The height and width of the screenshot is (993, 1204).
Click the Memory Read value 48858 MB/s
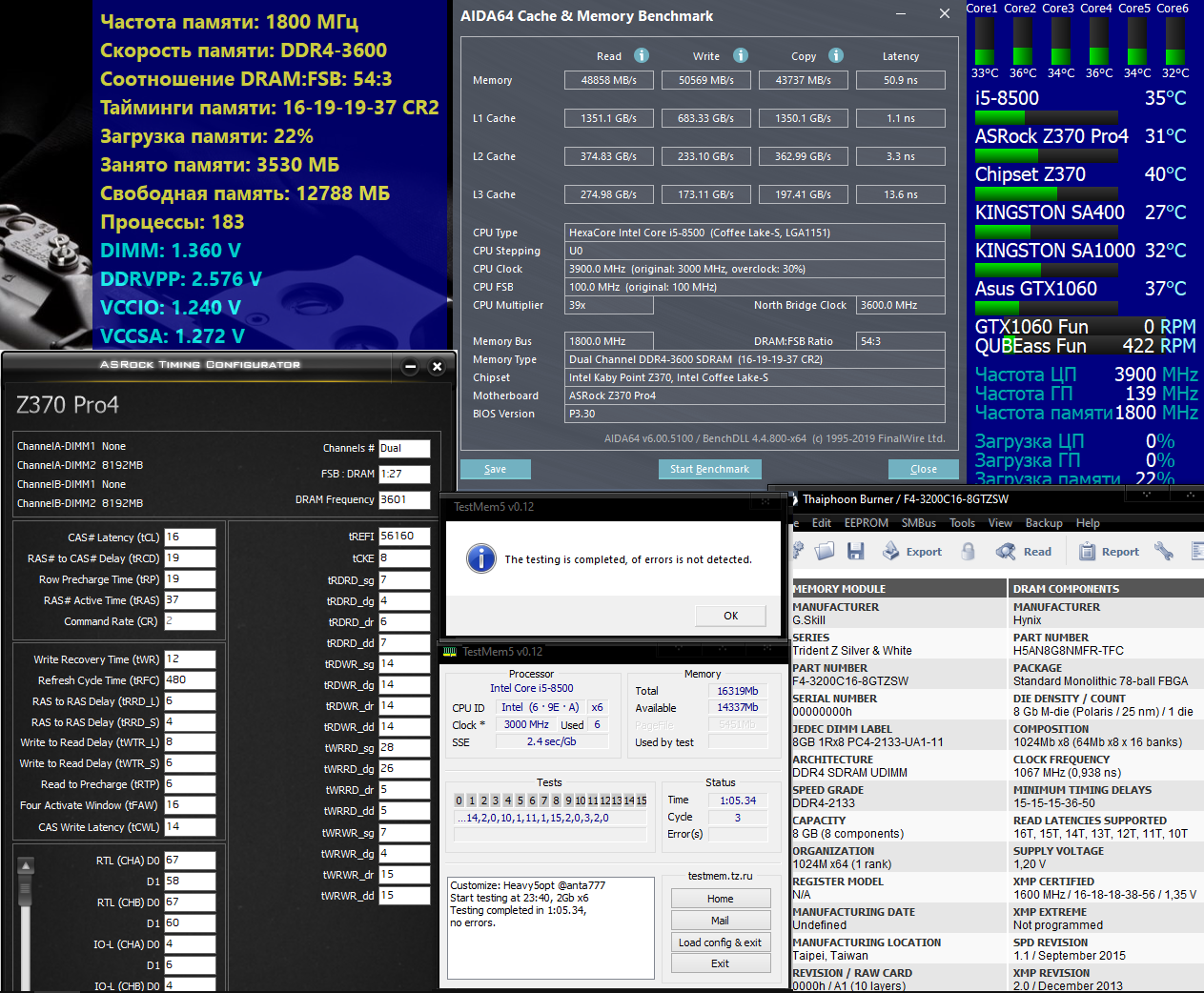(x=608, y=80)
